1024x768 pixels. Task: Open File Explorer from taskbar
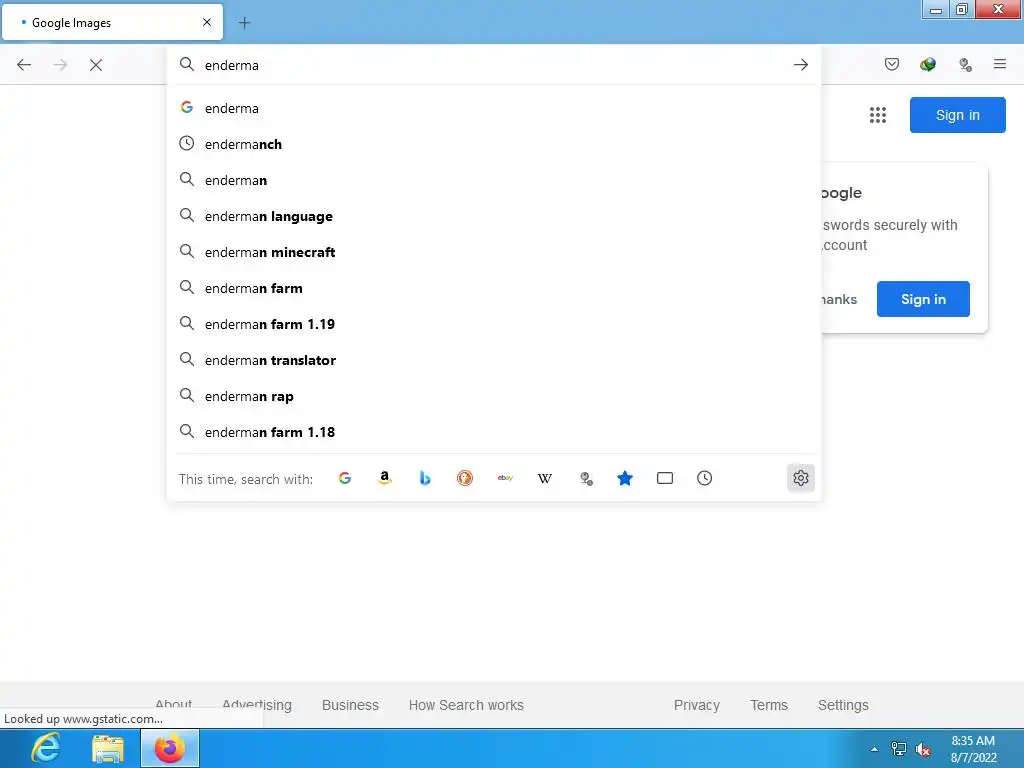108,748
